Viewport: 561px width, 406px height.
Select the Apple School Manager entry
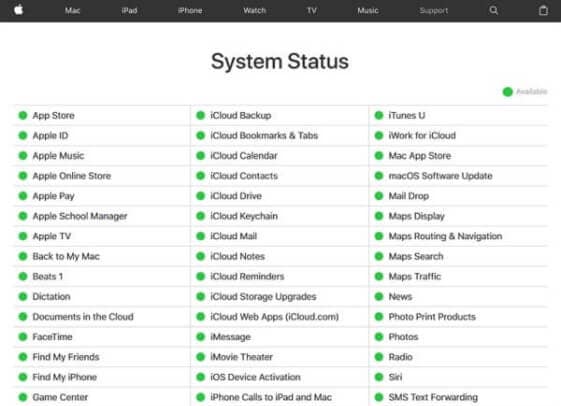point(80,216)
